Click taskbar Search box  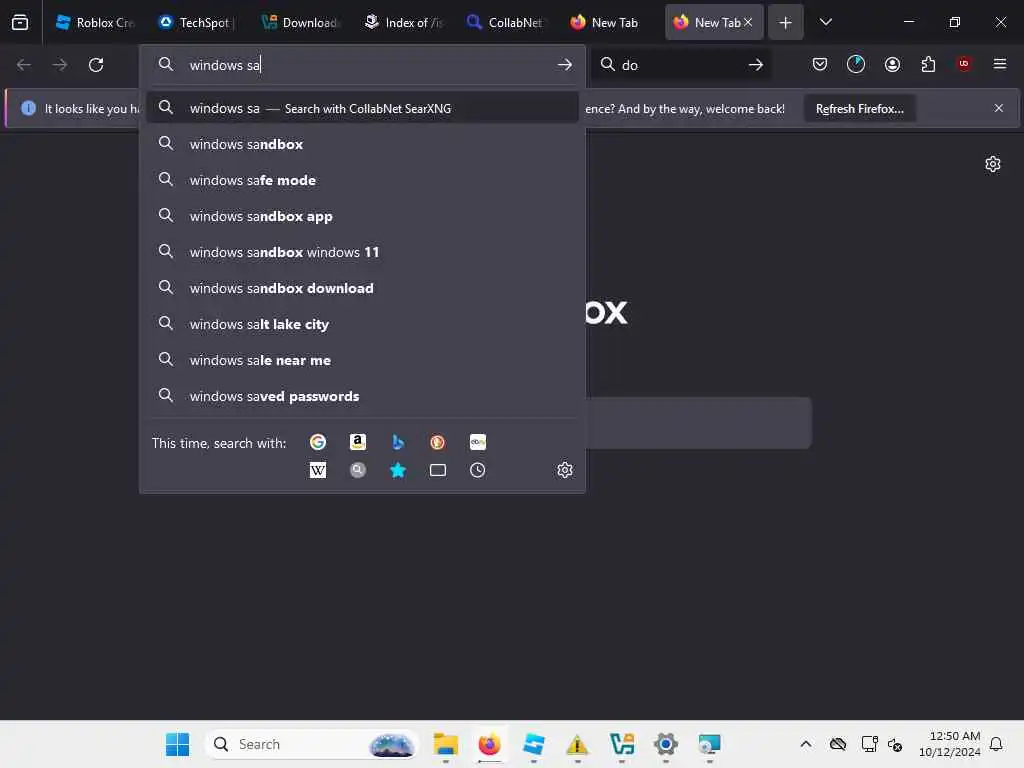312,744
